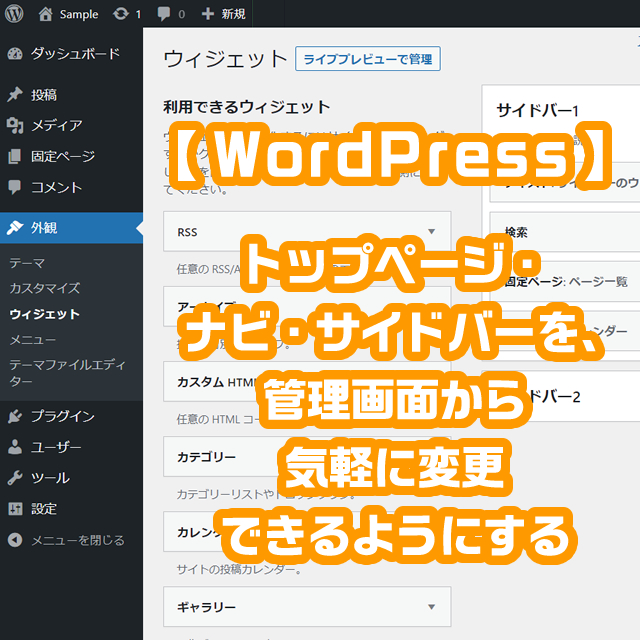Go to カスタマイズ submenu
This screenshot has height=640, width=640.
point(44,288)
